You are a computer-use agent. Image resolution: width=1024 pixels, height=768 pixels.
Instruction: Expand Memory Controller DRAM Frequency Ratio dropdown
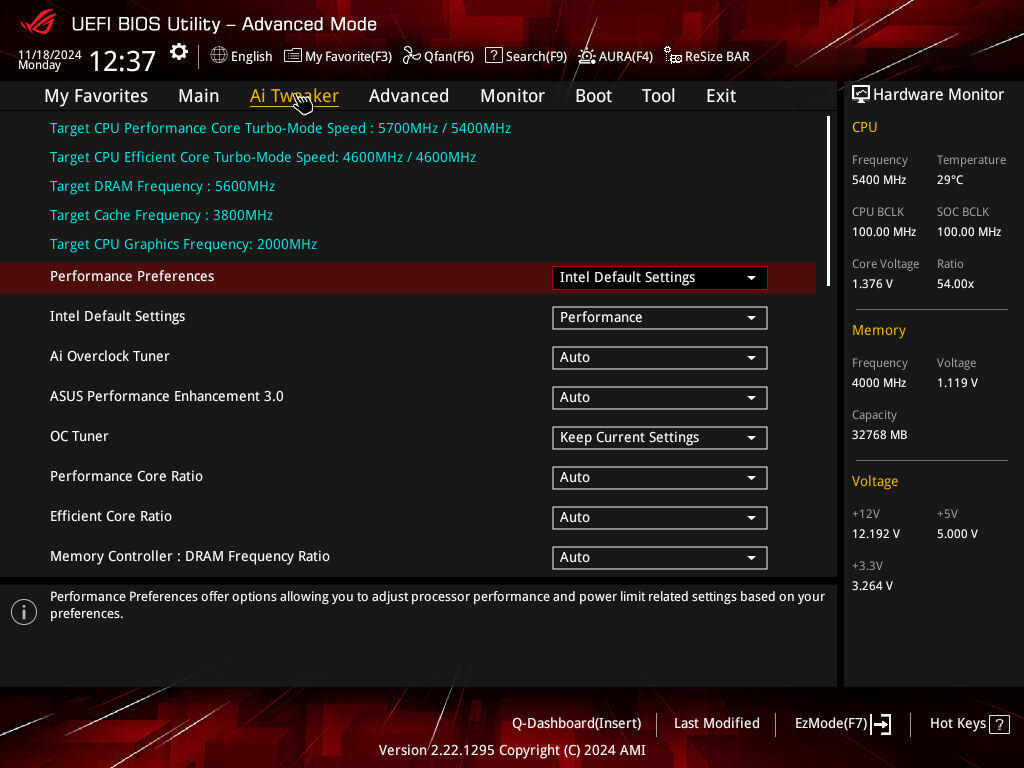660,558
